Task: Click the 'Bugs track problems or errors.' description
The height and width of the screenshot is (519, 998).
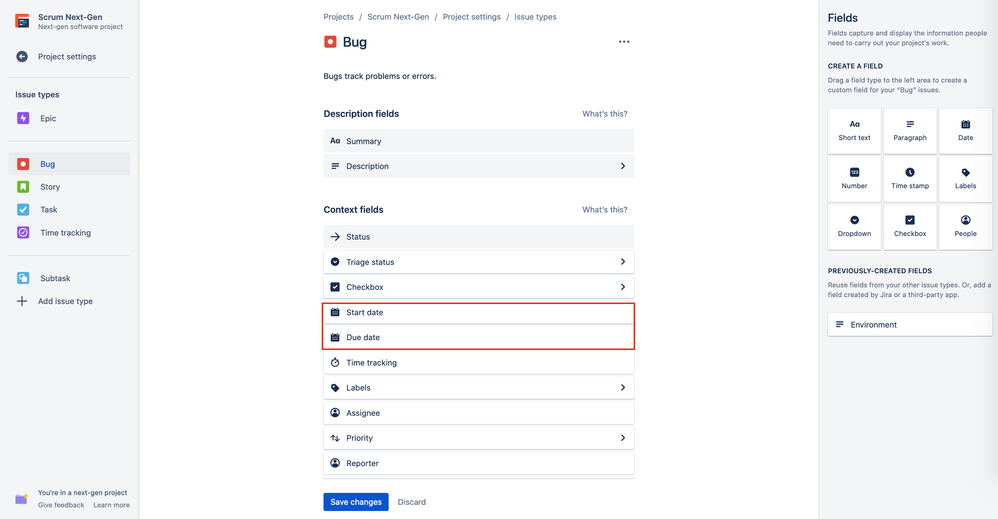Action: click(380, 76)
